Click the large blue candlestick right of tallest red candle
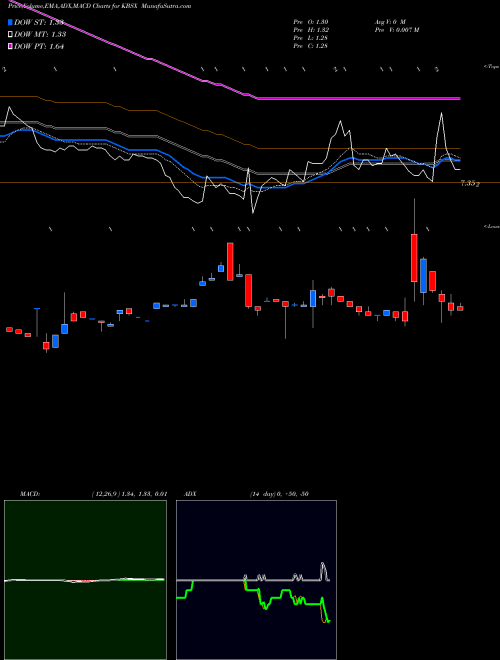The height and width of the screenshot is (660, 500). coord(423,276)
